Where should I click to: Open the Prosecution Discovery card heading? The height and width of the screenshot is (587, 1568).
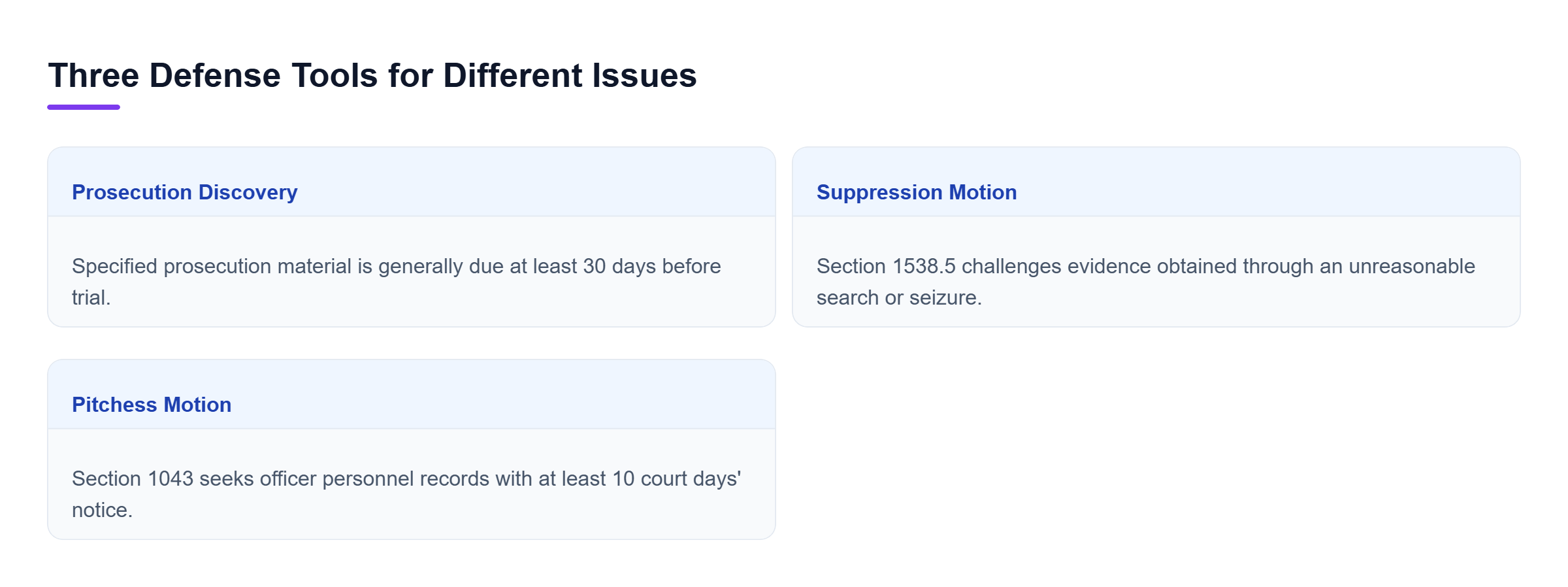pyautogui.click(x=185, y=192)
